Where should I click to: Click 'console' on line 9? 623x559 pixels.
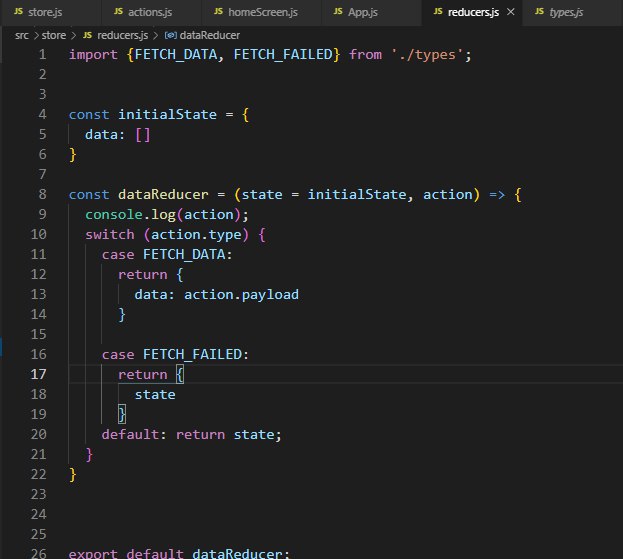(114, 215)
